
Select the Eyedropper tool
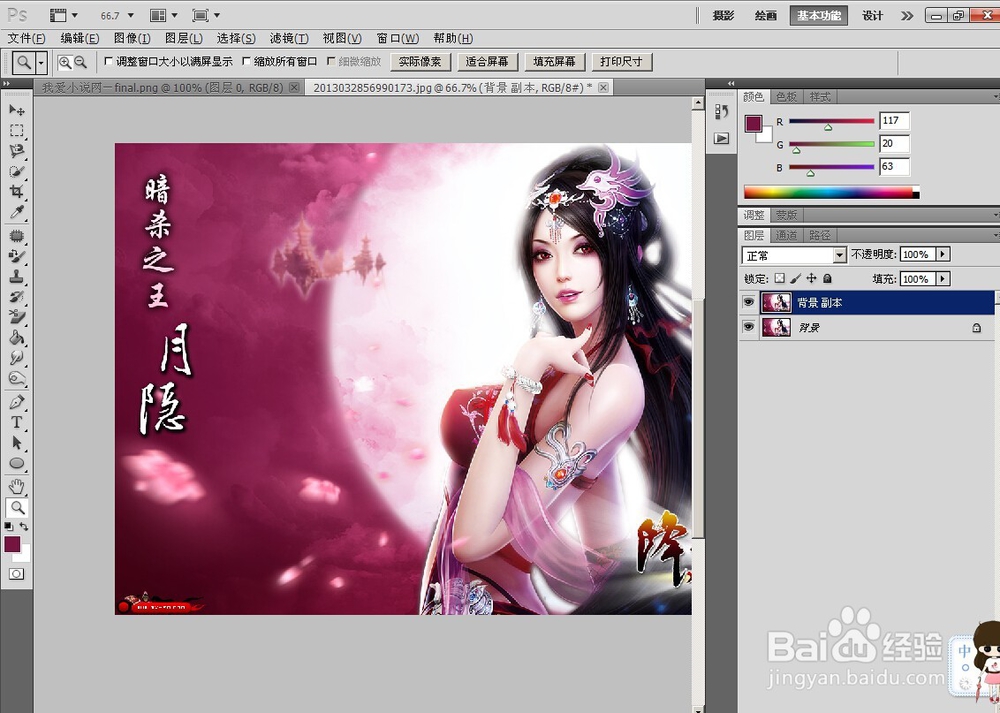point(17,212)
